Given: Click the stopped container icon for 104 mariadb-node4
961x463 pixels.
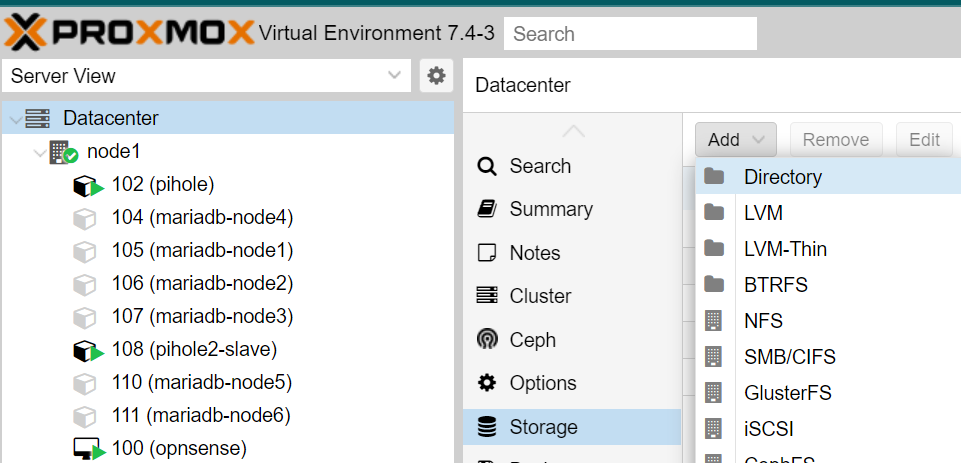Looking at the screenshot, I should coord(85,218).
